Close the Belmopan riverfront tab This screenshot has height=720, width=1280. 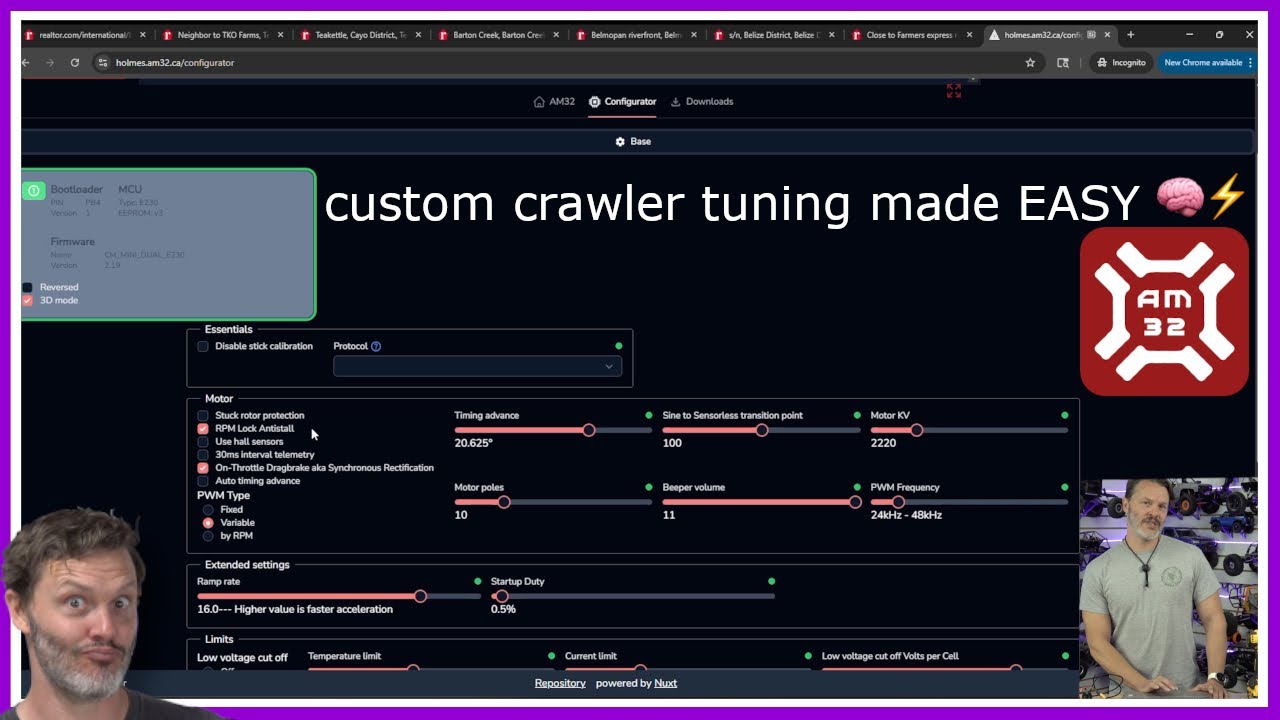click(x=693, y=34)
